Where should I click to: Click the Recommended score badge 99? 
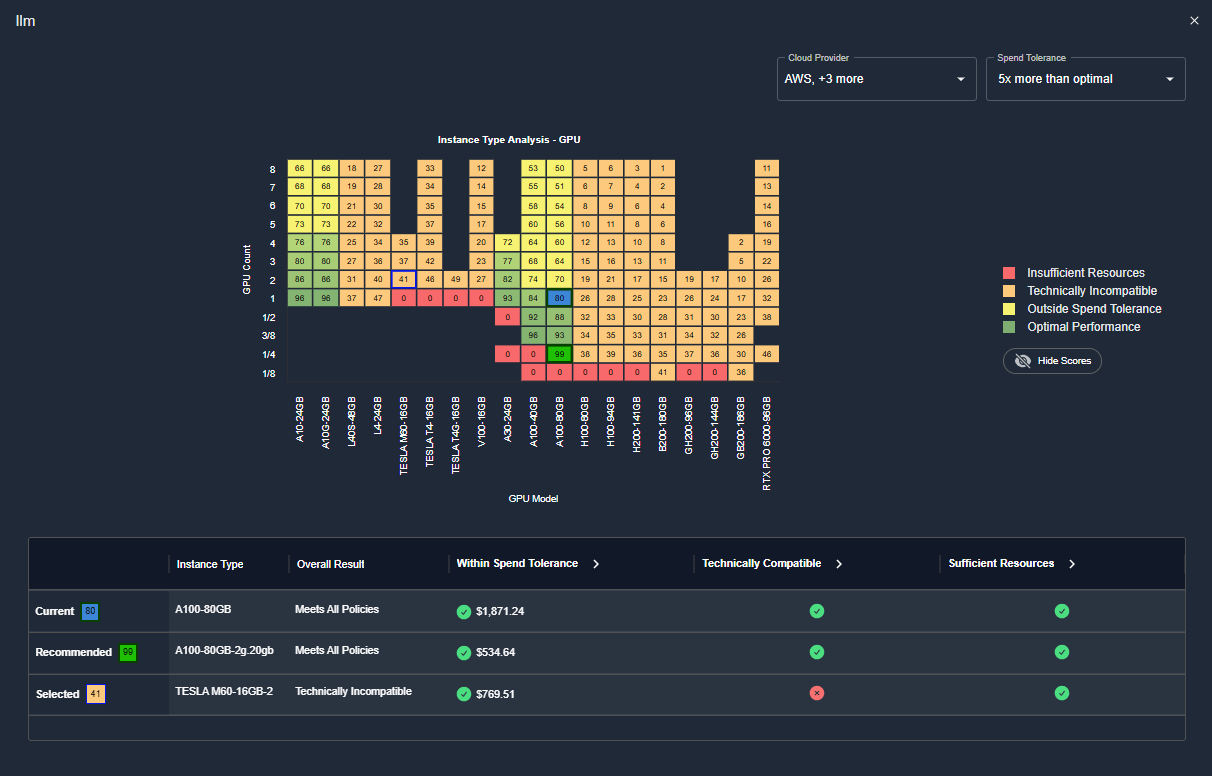click(x=128, y=652)
